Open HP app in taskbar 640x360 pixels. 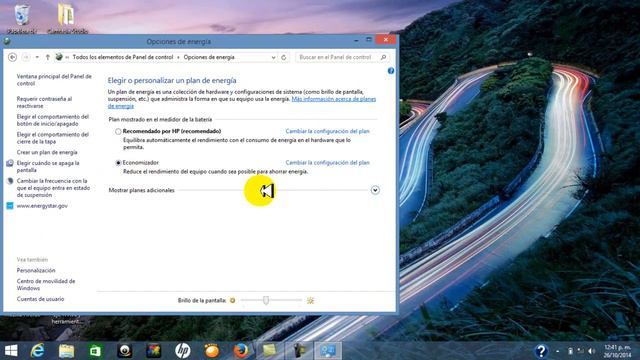182,351
